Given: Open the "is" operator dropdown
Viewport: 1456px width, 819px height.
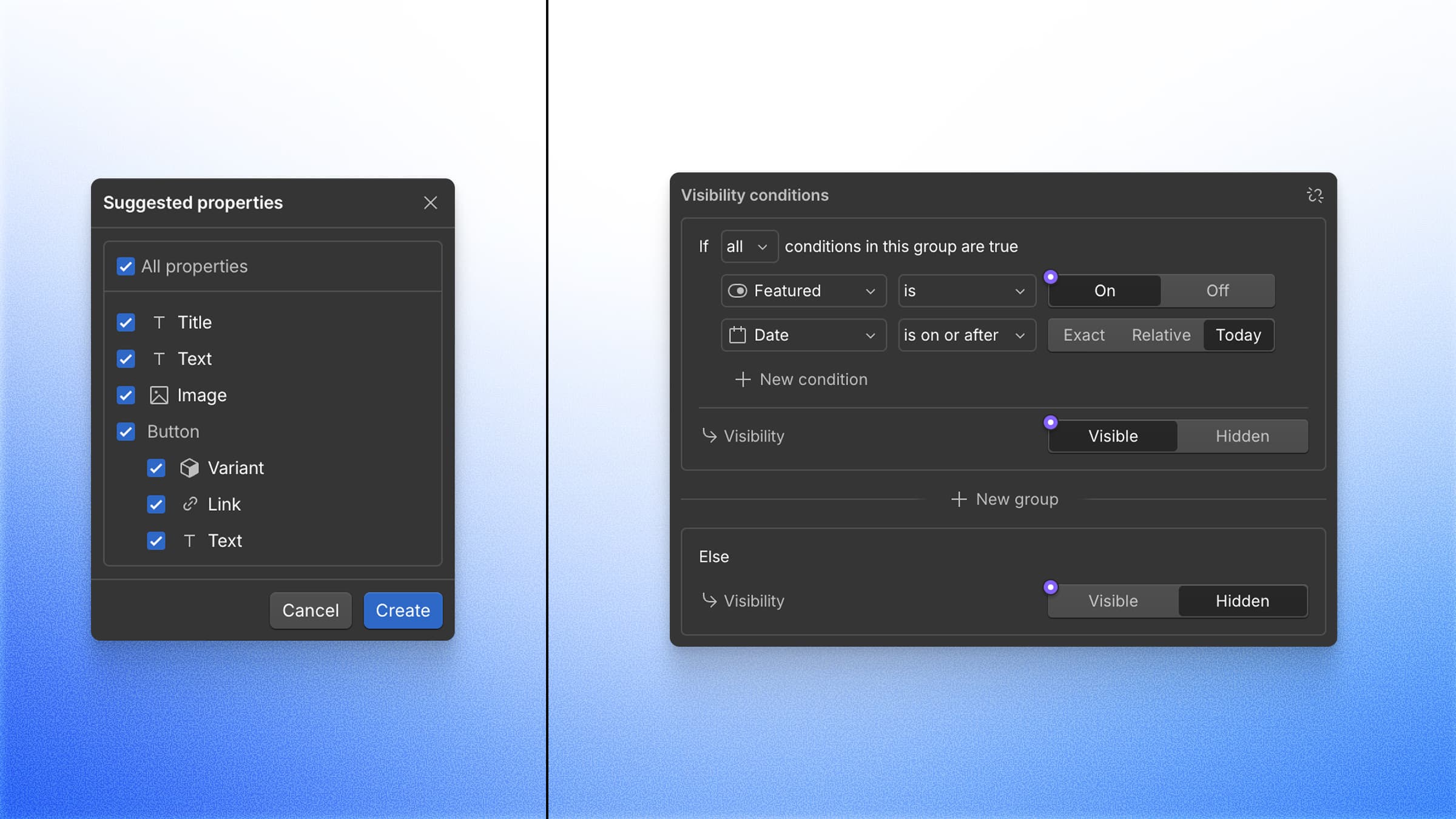Looking at the screenshot, I should coord(966,291).
